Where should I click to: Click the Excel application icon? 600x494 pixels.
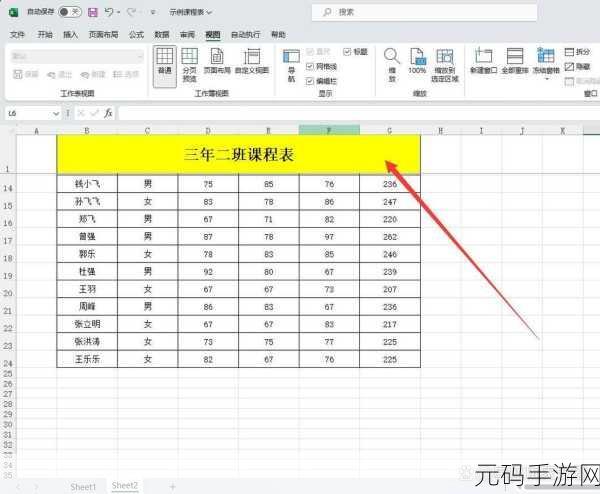tap(14, 12)
